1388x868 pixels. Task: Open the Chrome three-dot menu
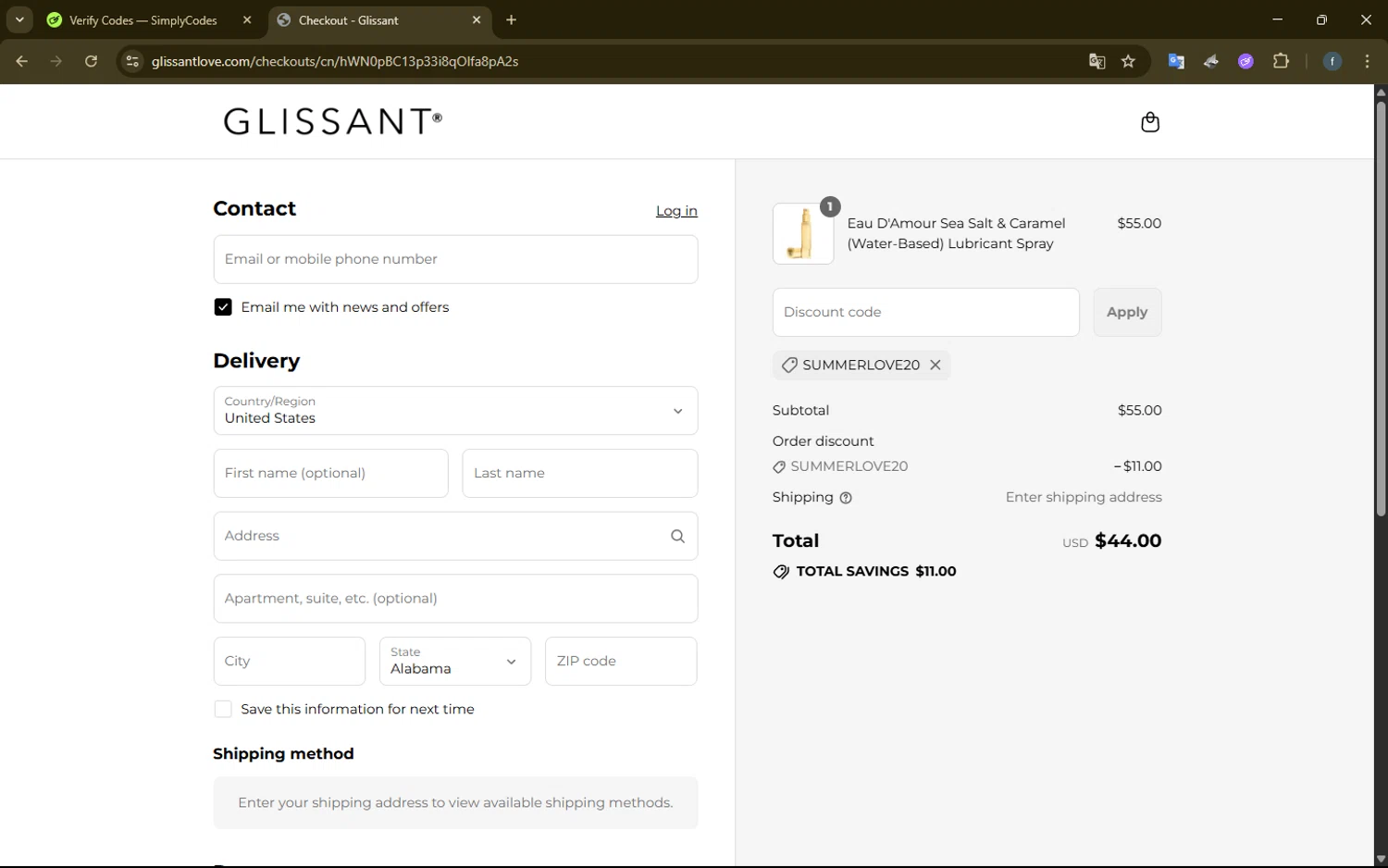(x=1367, y=61)
